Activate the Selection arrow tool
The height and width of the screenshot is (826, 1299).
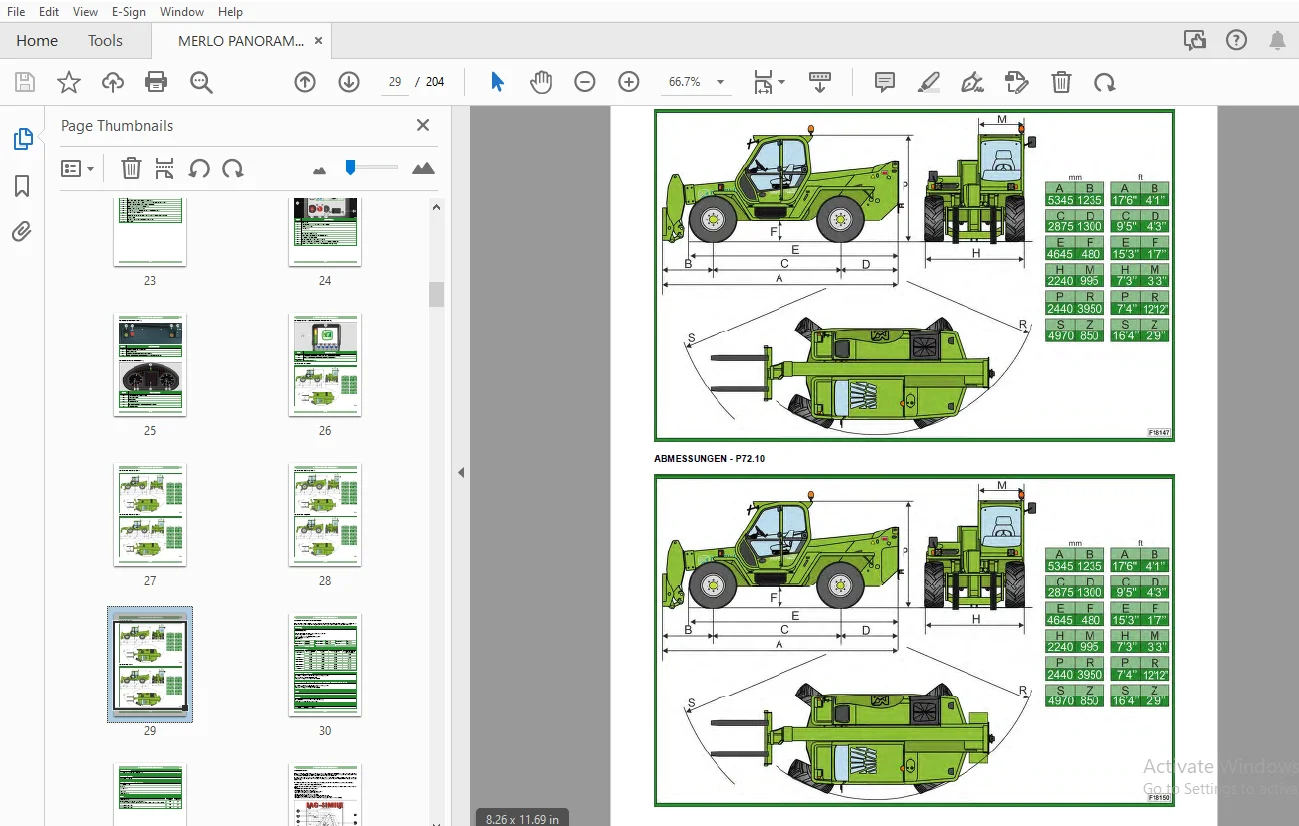coord(497,82)
